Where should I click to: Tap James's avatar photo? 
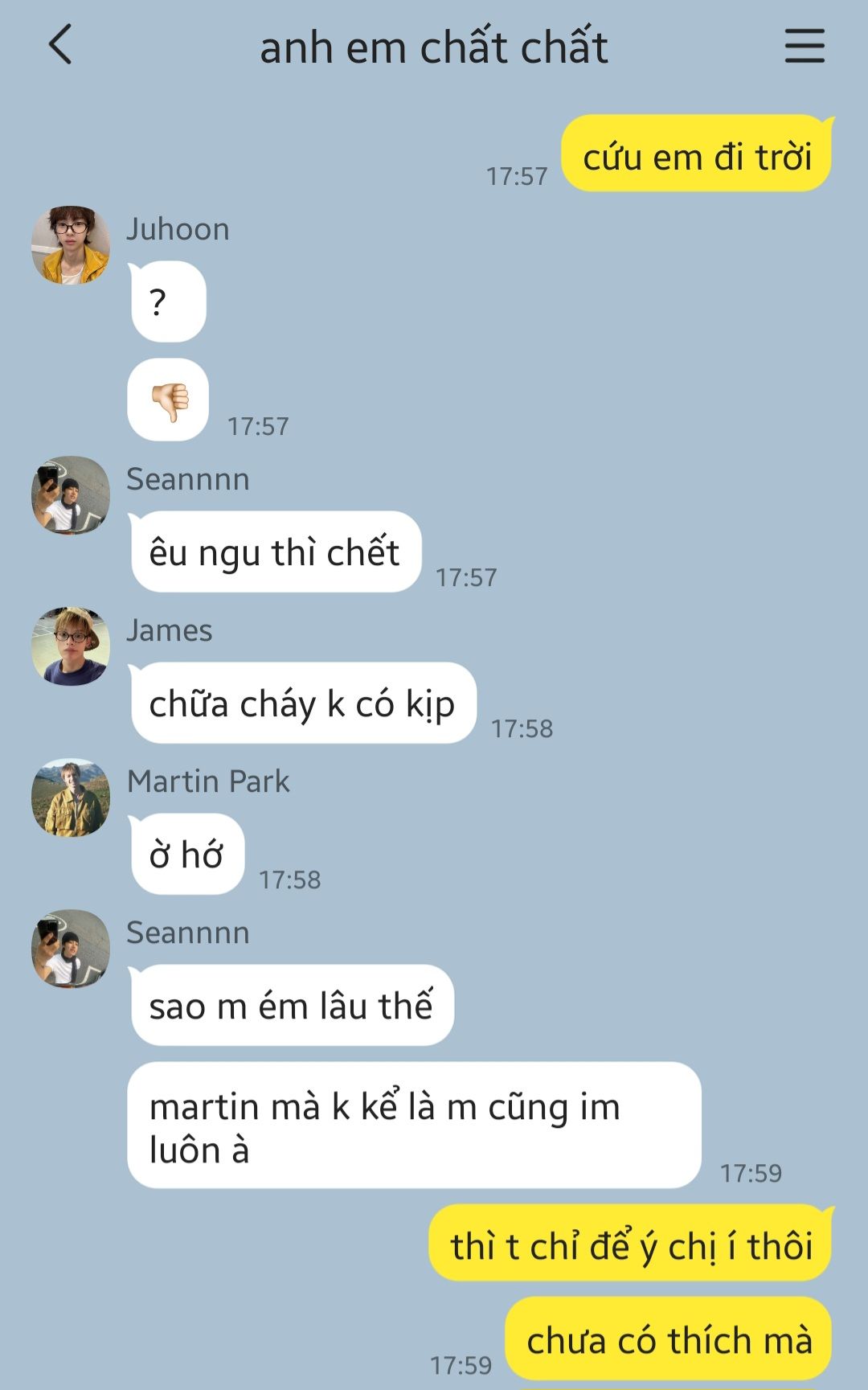pyautogui.click(x=71, y=646)
